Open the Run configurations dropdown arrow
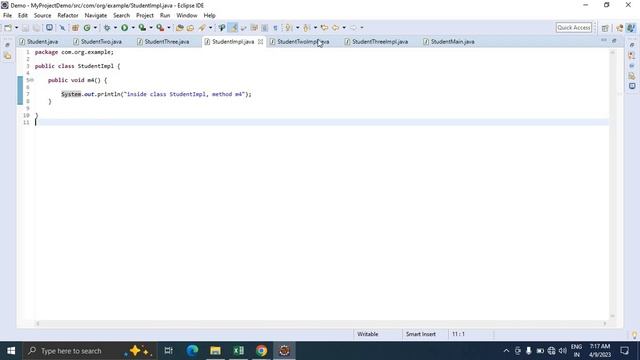Screen dimensions: 640x360 [133, 28]
